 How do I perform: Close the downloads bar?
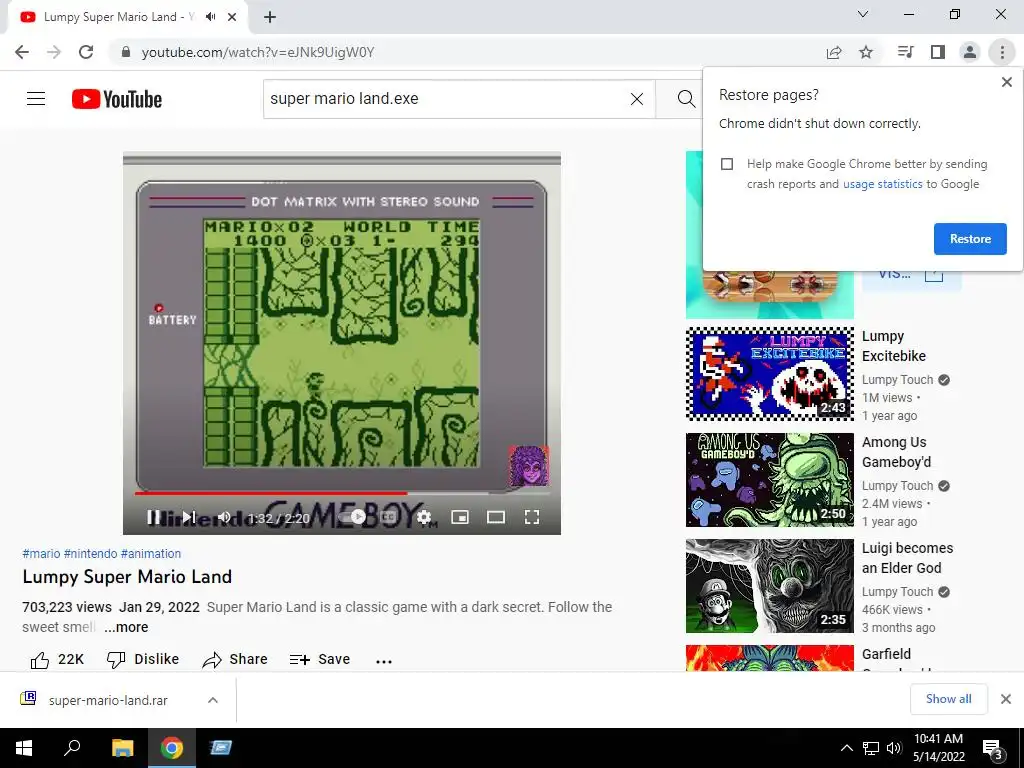(1006, 699)
